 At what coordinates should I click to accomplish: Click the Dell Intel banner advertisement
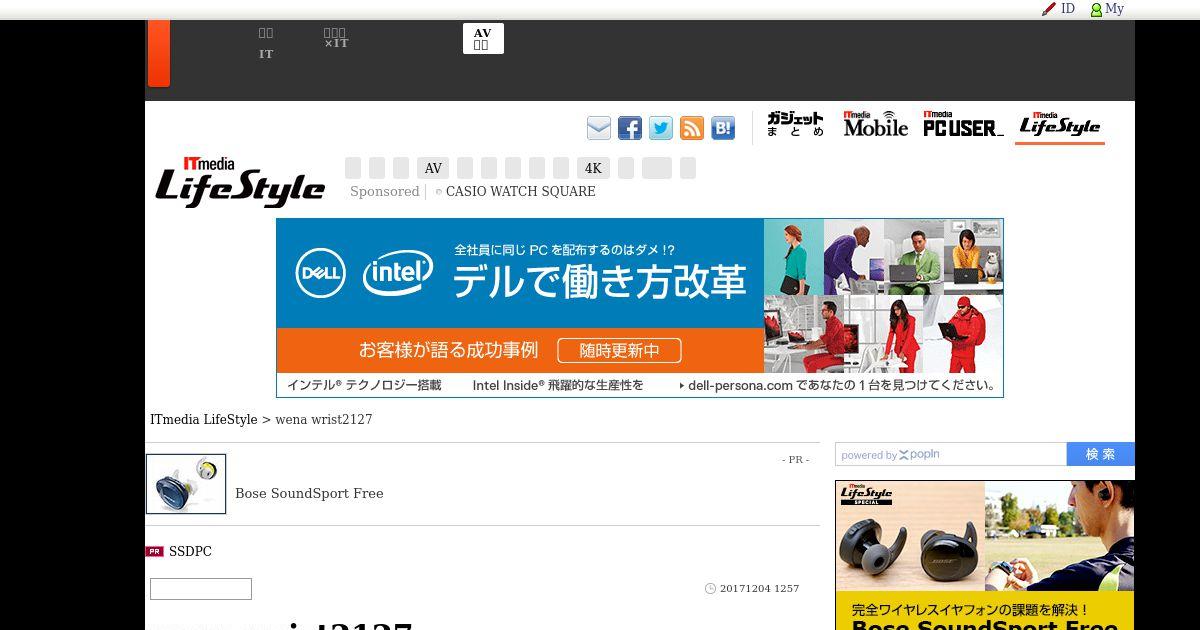tap(640, 308)
